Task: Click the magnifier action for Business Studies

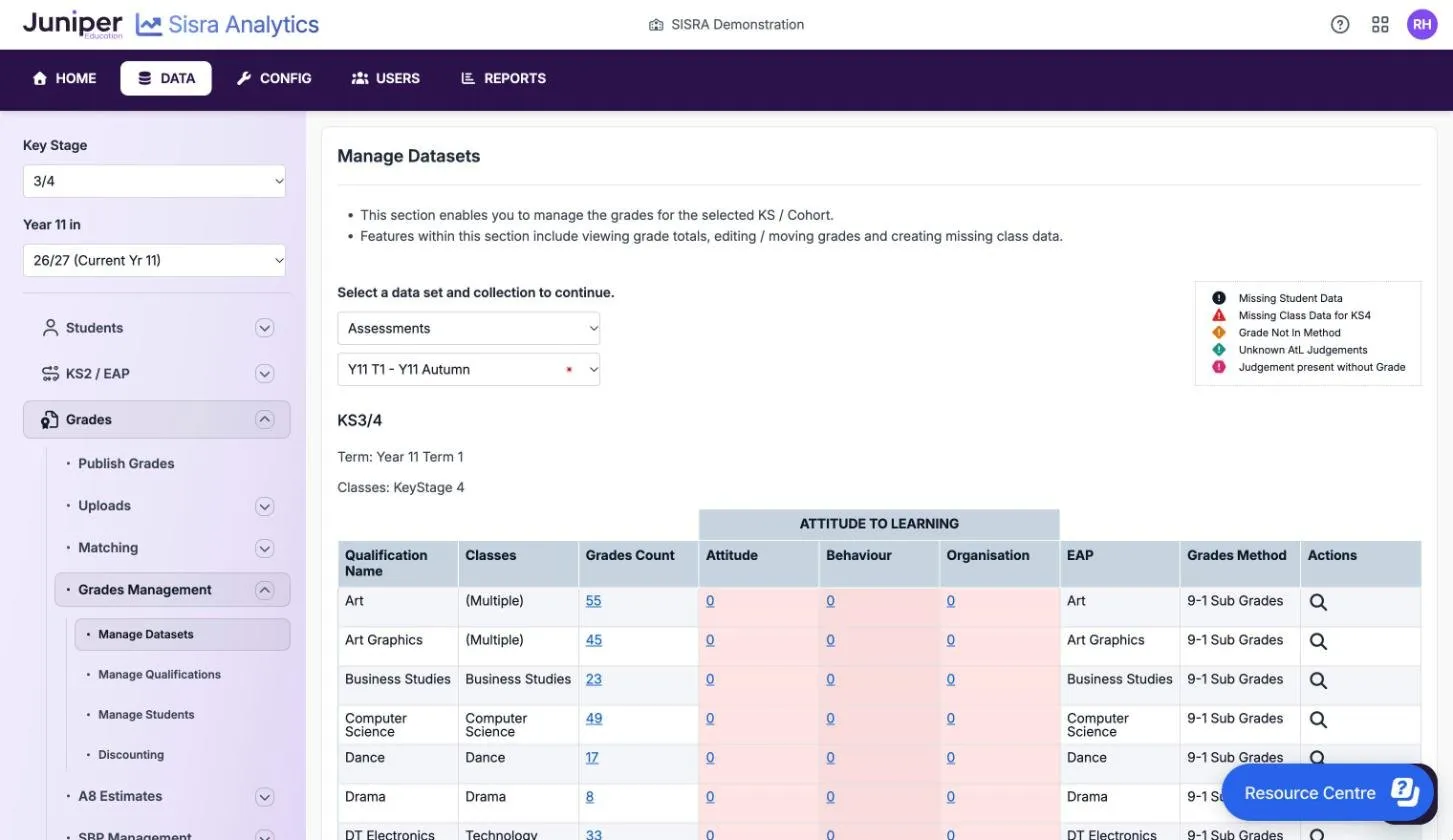Action: [1318, 680]
